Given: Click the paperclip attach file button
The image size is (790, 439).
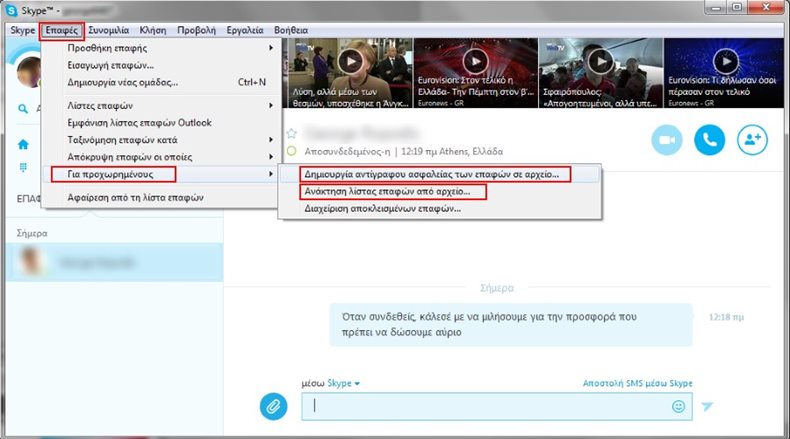Looking at the screenshot, I should pyautogui.click(x=274, y=406).
